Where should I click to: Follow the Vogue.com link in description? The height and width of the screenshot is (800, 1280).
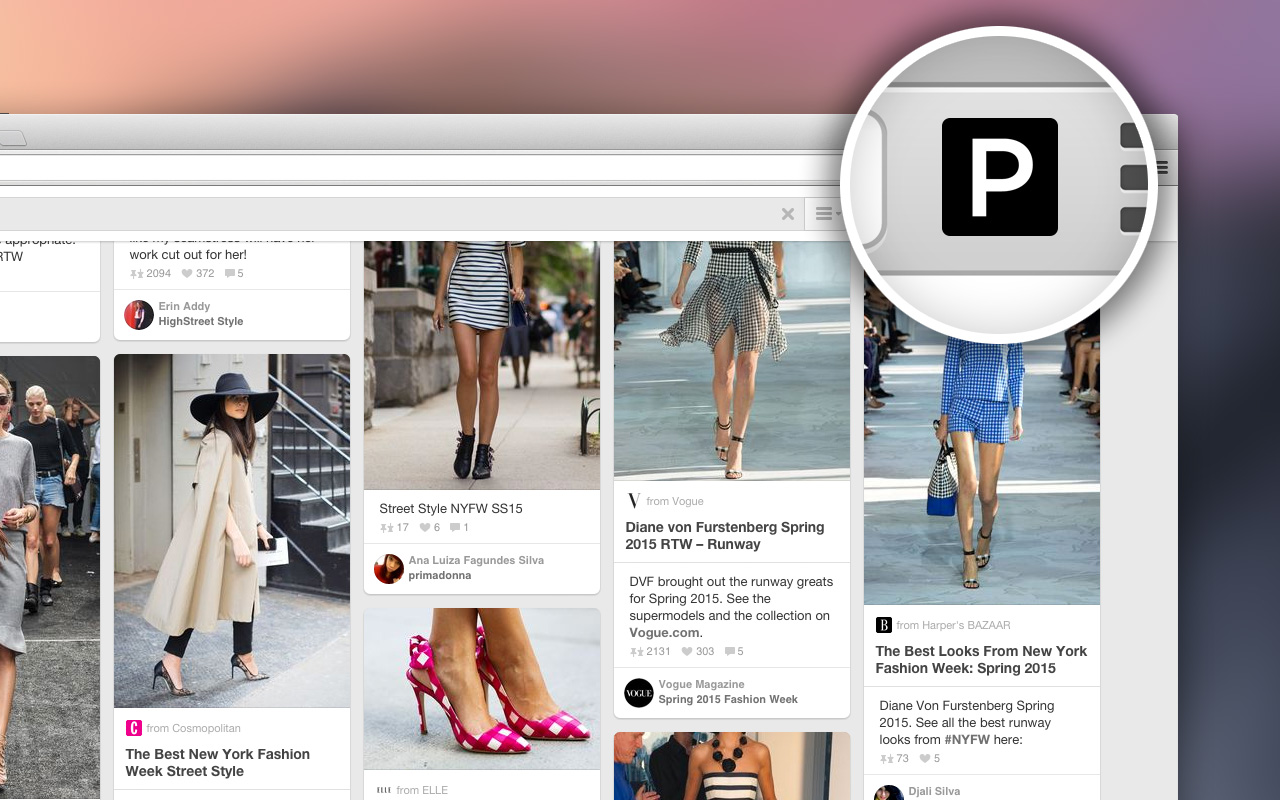pos(664,632)
